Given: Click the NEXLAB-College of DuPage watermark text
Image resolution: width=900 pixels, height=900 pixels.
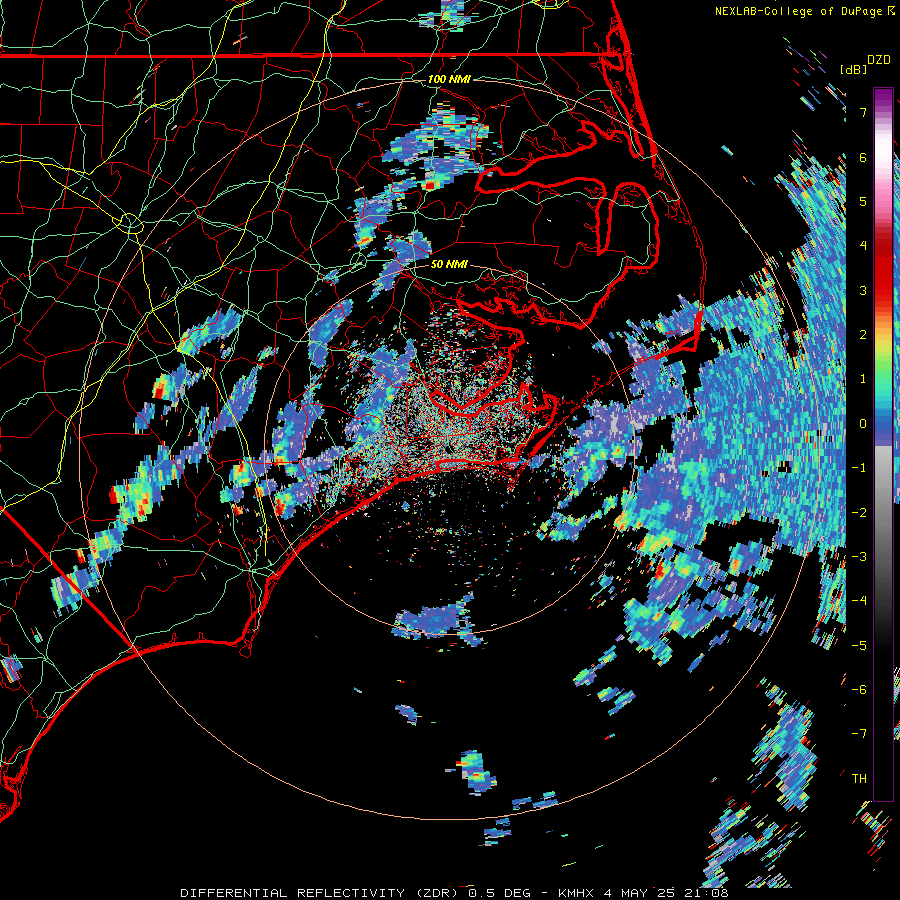Looking at the screenshot, I should [804, 11].
